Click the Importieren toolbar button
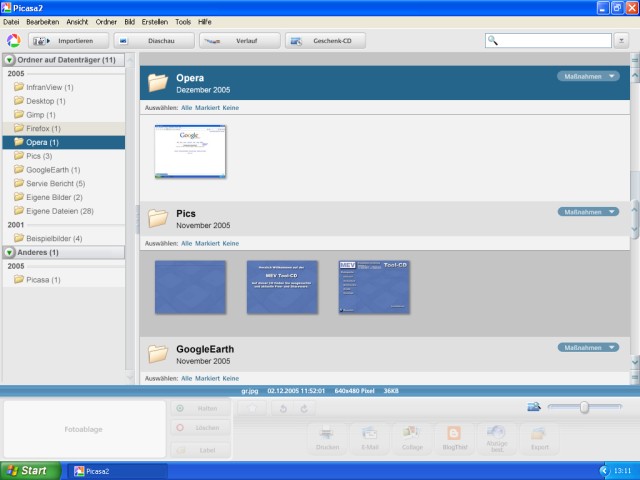This screenshot has width=640, height=480. (x=69, y=41)
